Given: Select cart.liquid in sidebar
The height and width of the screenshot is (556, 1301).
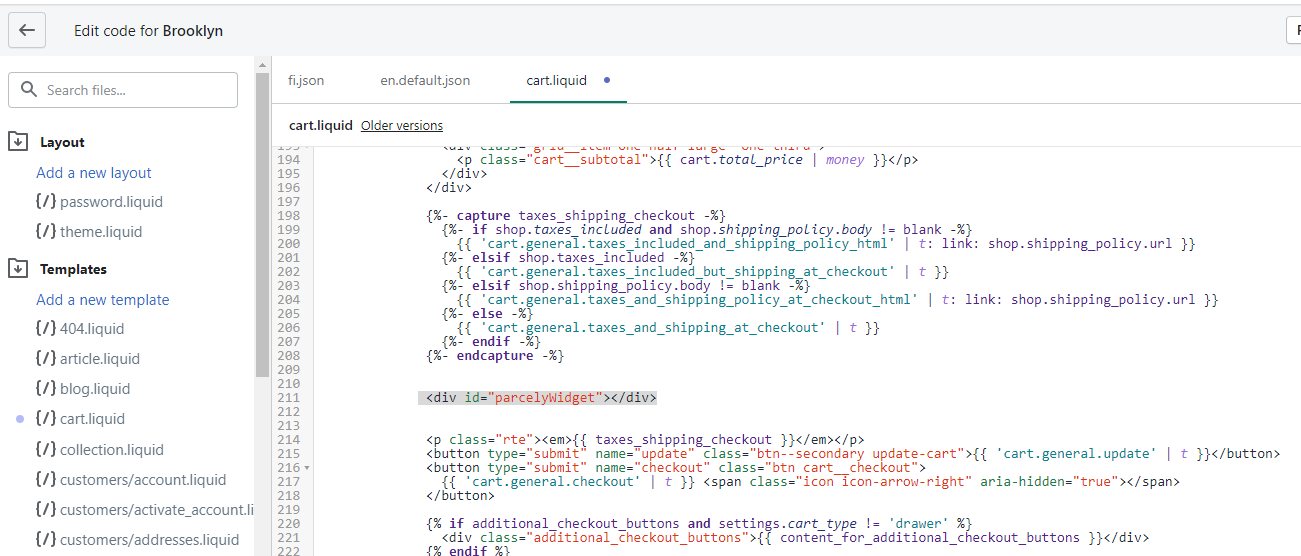Looking at the screenshot, I should (92, 419).
